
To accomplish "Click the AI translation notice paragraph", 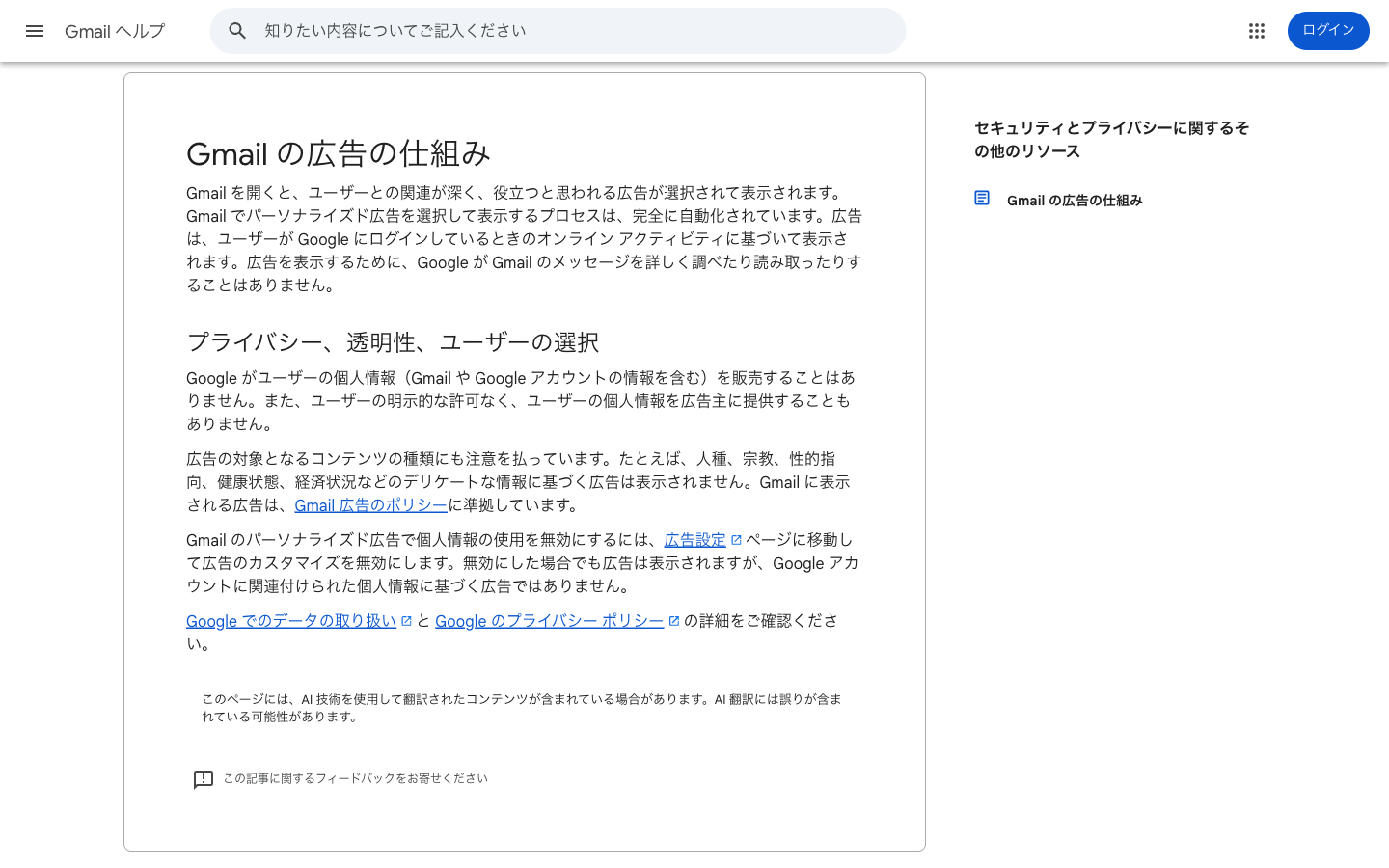I will pos(521,708).
